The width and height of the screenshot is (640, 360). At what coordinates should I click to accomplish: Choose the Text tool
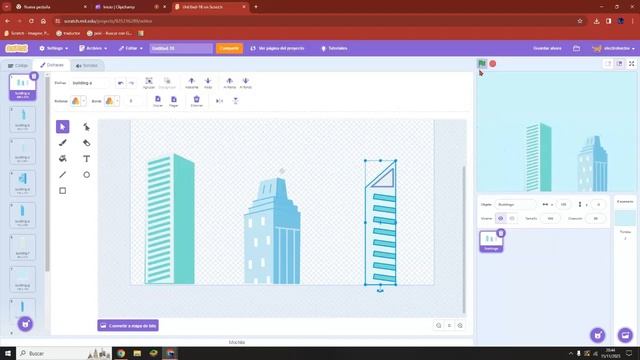tap(87, 159)
